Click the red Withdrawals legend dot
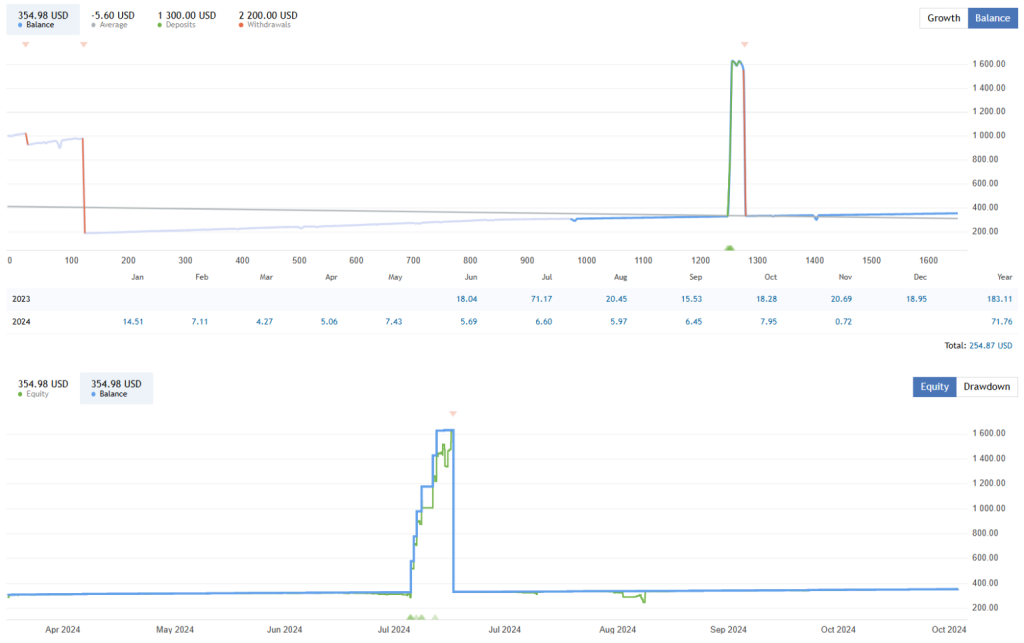This screenshot has height=643, width=1024. [x=242, y=24]
